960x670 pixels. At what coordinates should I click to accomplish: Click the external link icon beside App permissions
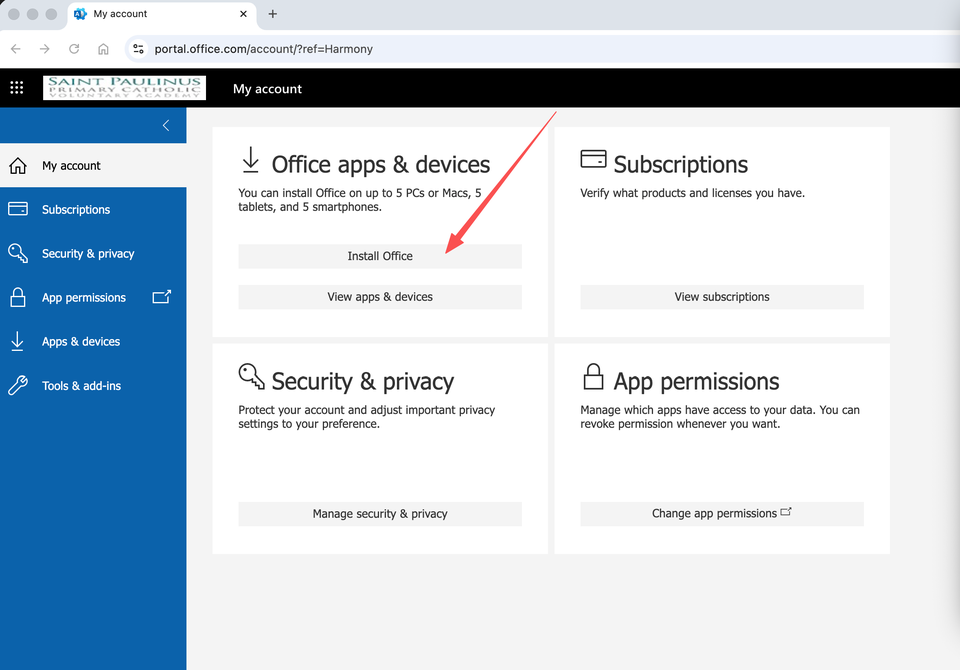161,297
